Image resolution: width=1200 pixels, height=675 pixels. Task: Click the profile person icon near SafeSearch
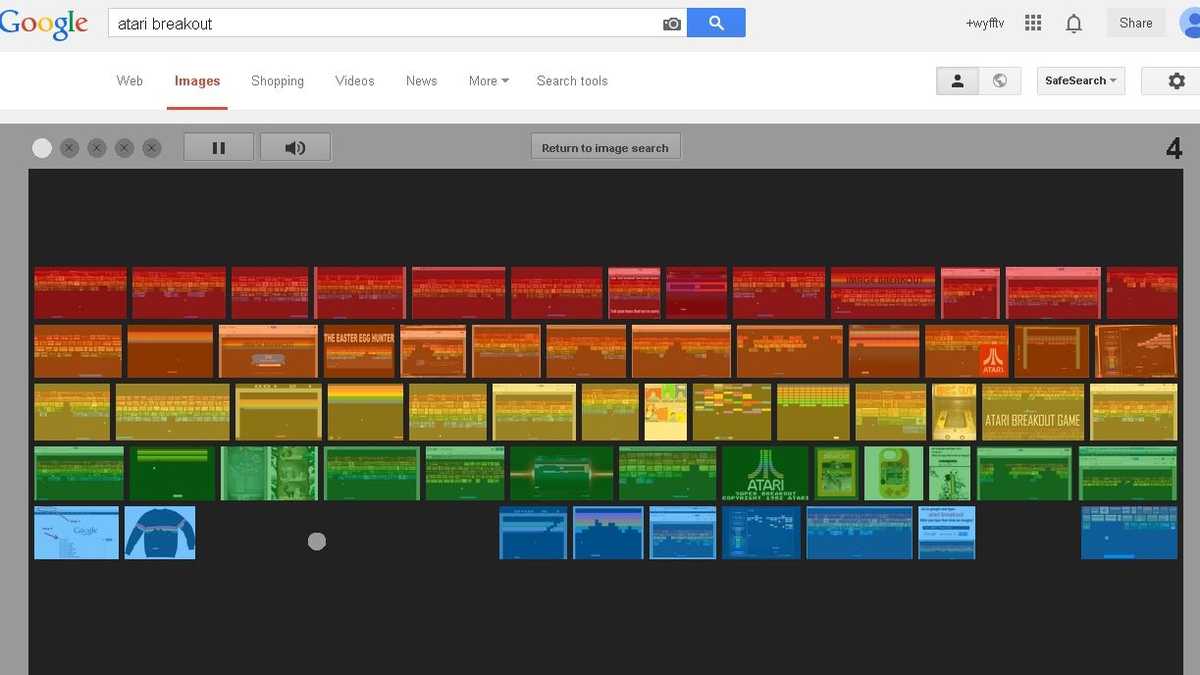pos(957,80)
